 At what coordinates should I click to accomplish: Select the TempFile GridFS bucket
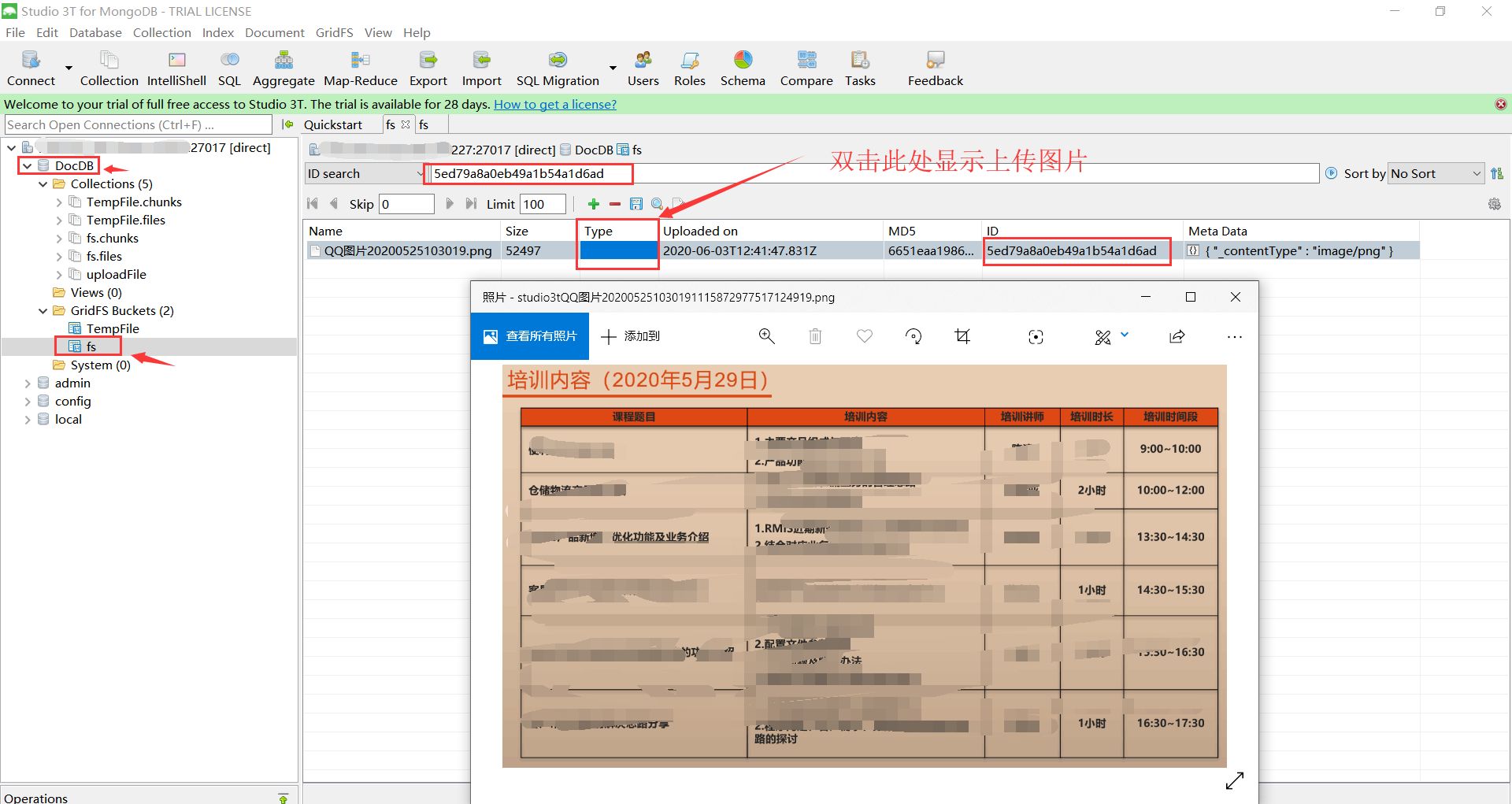tap(113, 328)
